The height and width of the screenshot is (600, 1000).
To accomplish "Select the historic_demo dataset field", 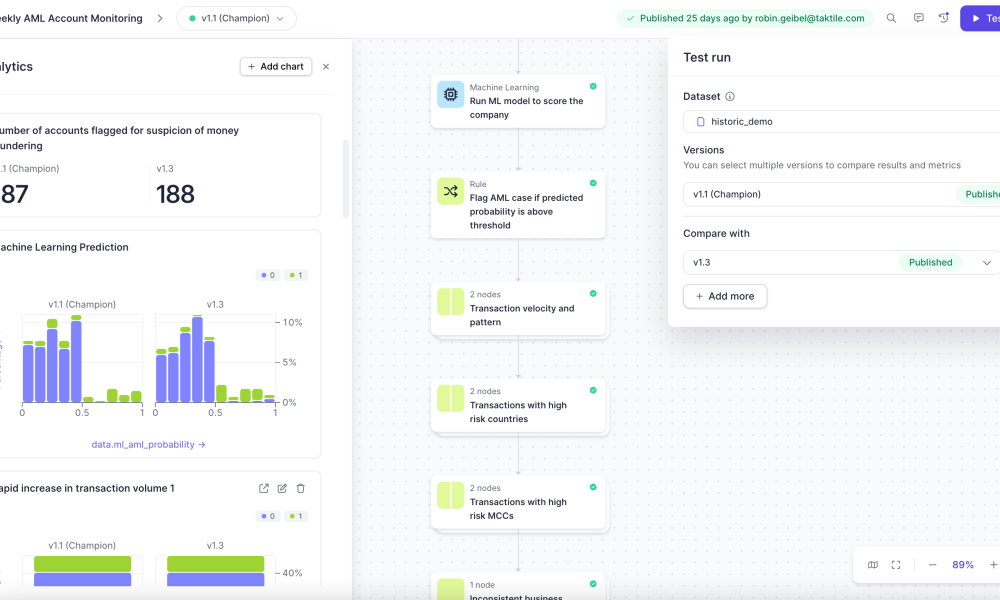I will (841, 122).
